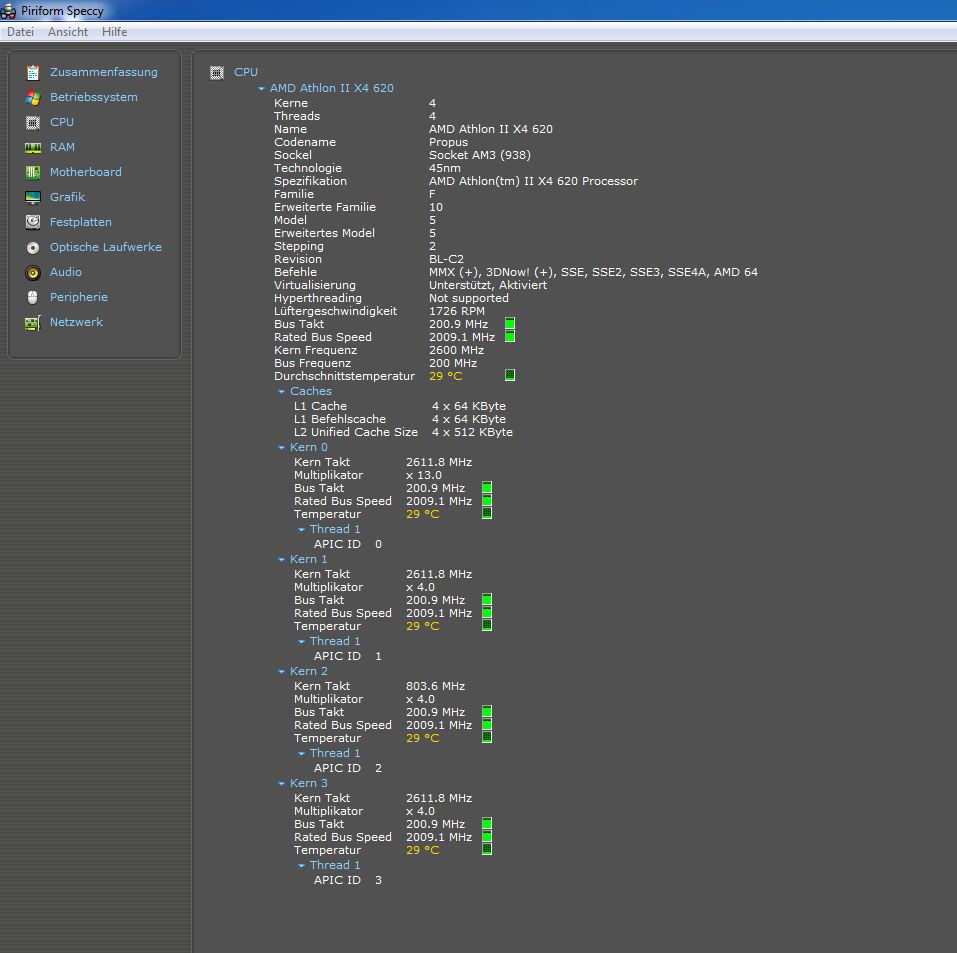Click the Motherboard icon in sidebar
This screenshot has width=957, height=953.
point(33,173)
